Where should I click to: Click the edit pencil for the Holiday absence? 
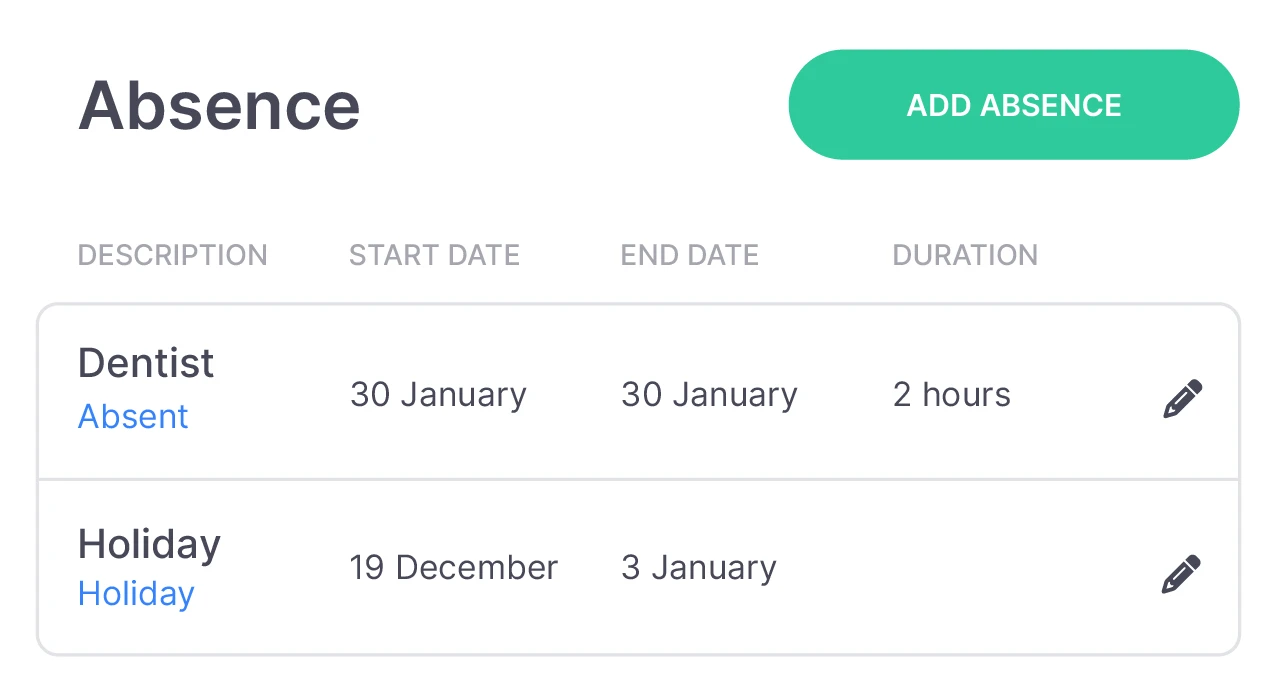point(1181,573)
